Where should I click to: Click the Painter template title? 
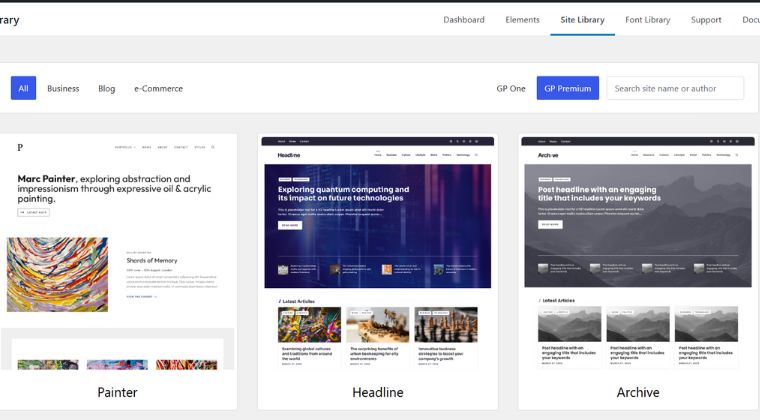118,392
